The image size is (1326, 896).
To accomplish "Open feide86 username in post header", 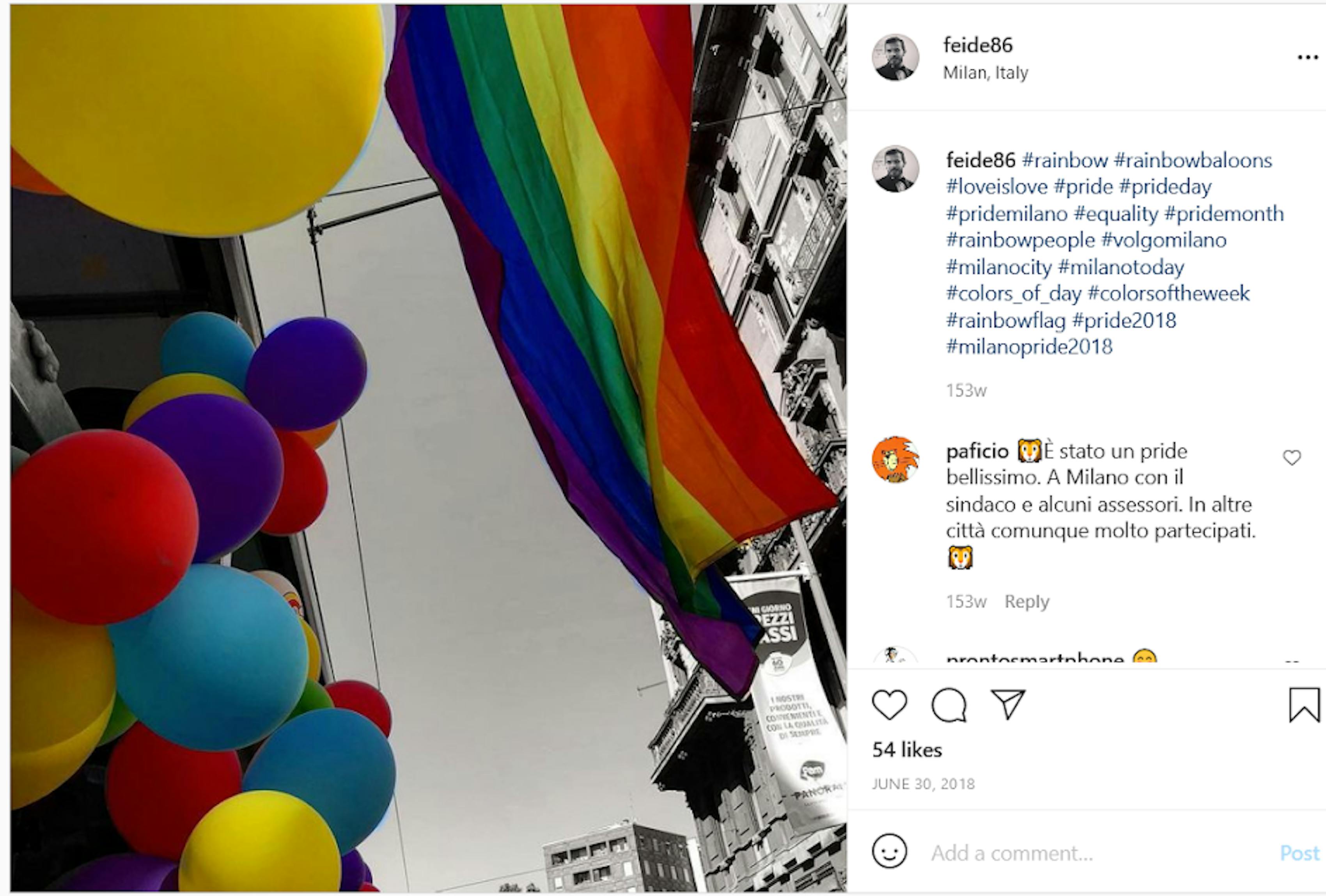I will click(978, 45).
